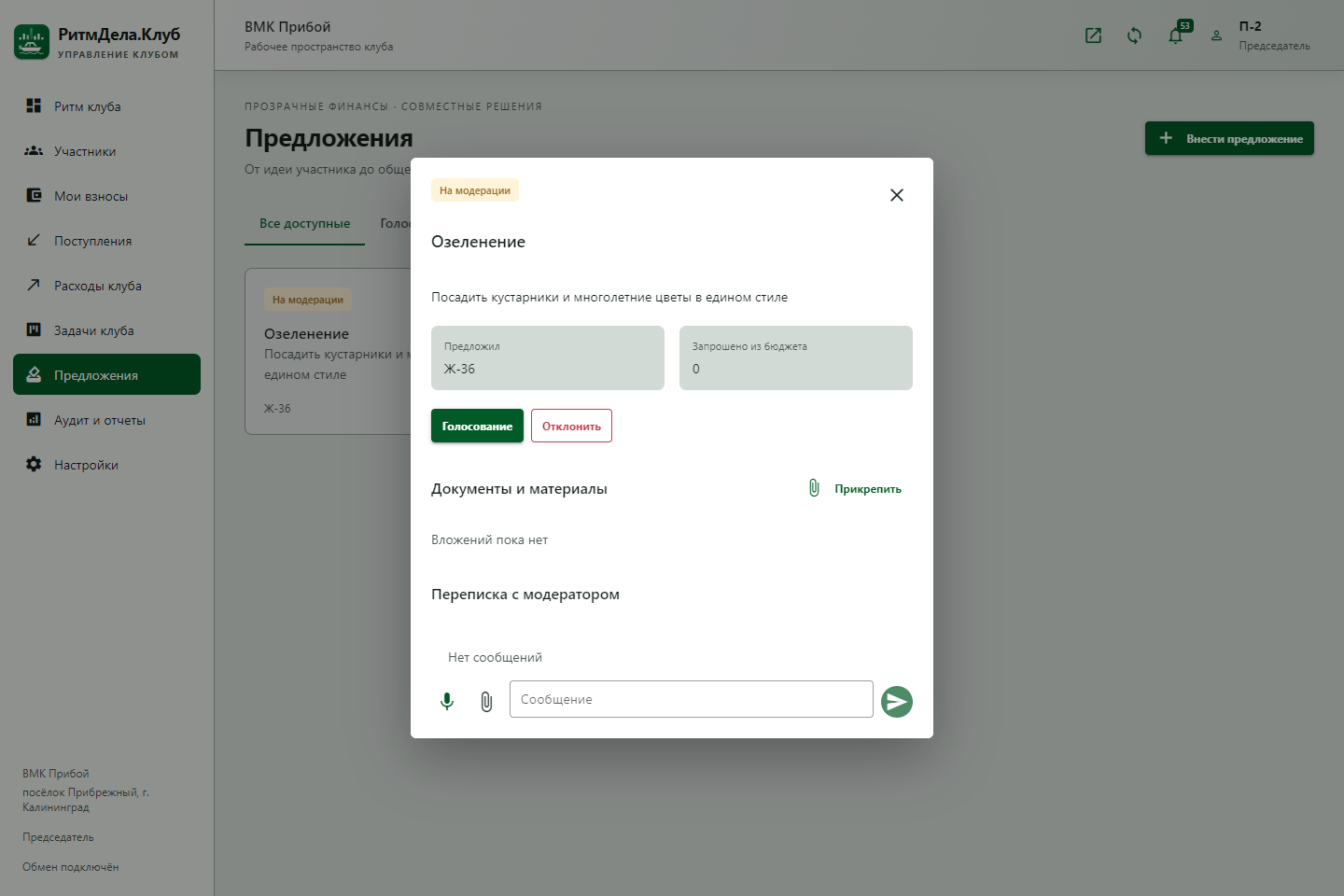Click the Задачи клуба icon

pyautogui.click(x=34, y=329)
